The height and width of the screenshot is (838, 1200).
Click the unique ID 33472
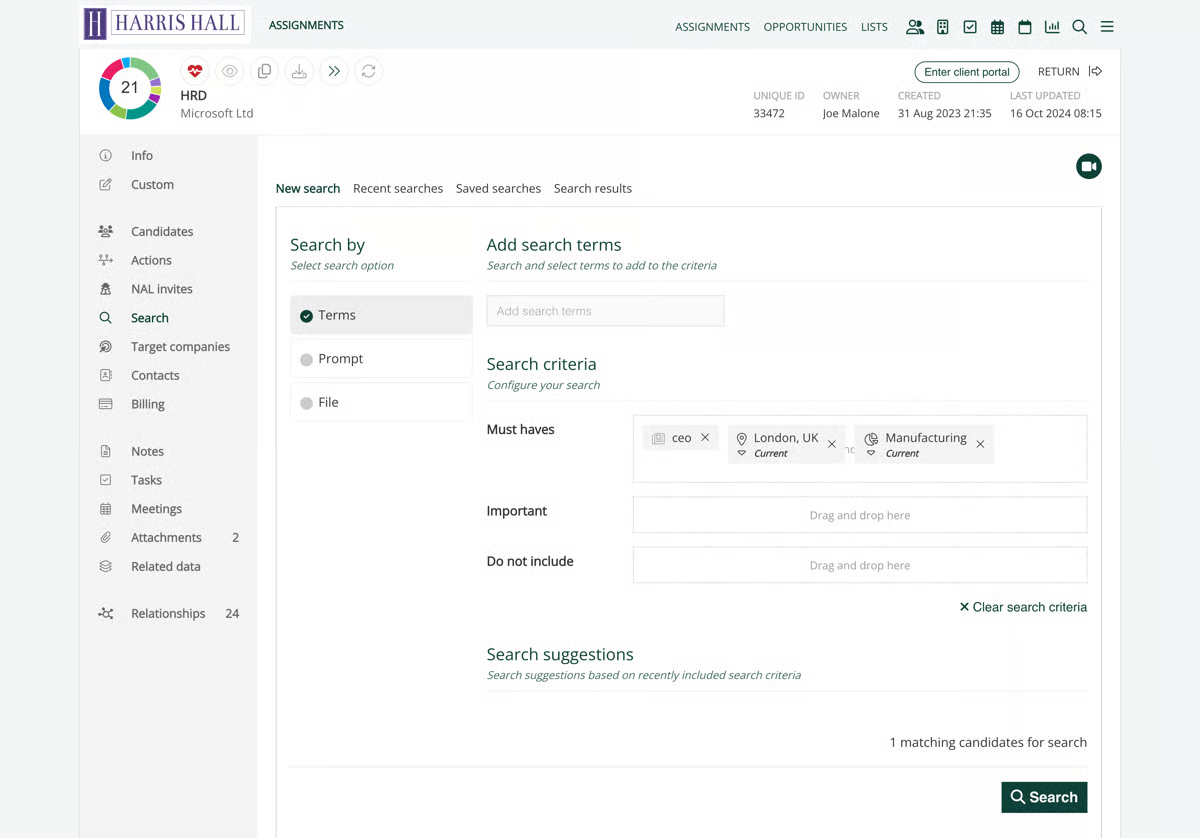click(769, 114)
